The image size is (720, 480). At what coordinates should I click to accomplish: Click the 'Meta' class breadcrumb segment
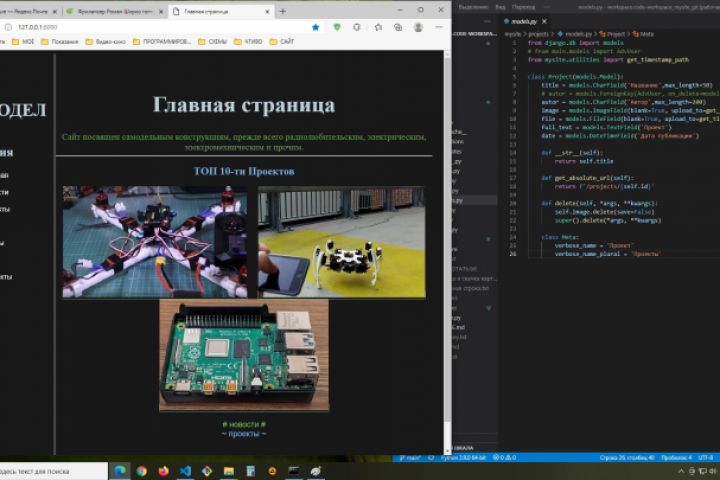coord(643,34)
